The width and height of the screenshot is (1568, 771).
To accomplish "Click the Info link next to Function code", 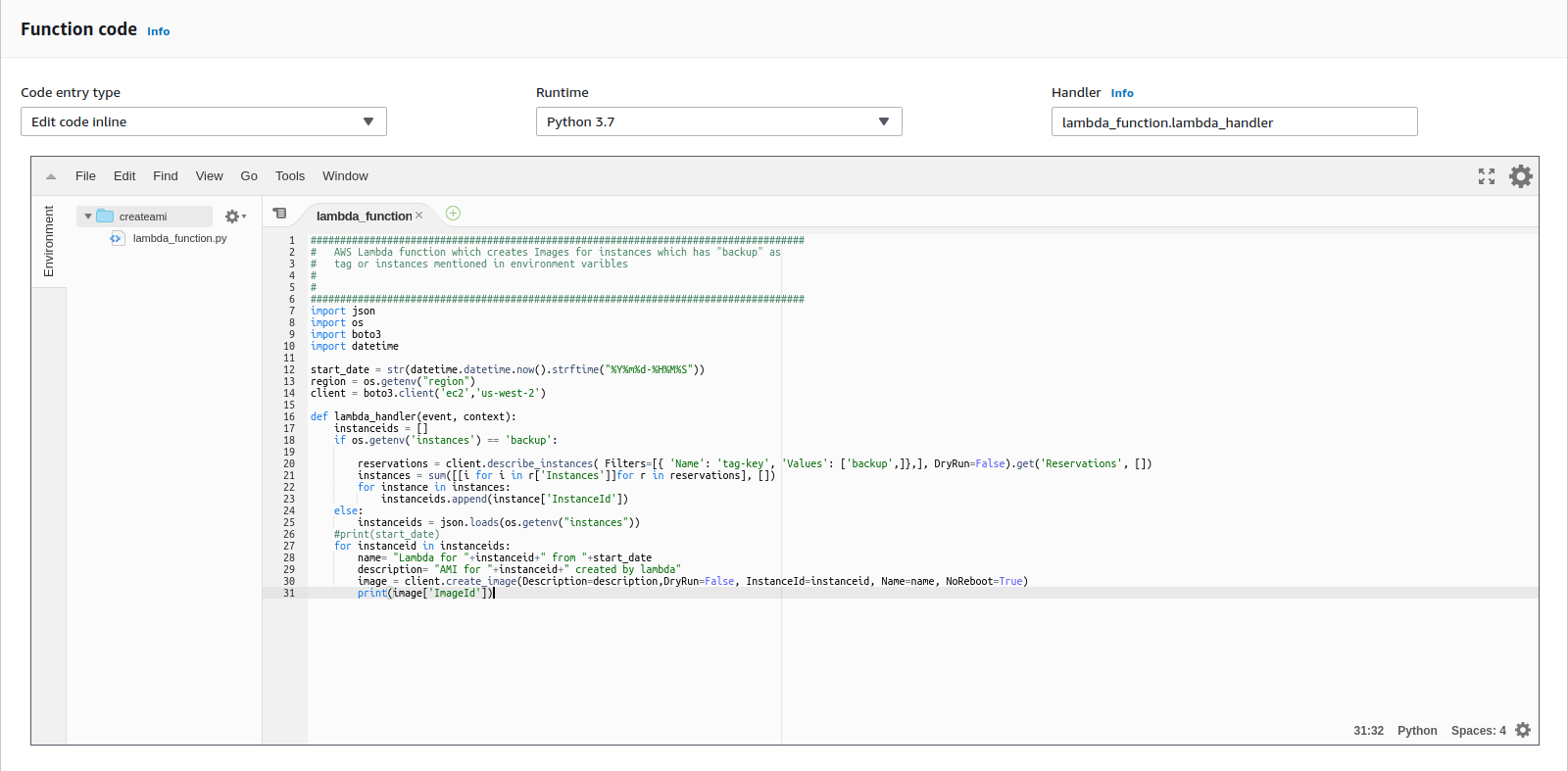I will click(158, 31).
